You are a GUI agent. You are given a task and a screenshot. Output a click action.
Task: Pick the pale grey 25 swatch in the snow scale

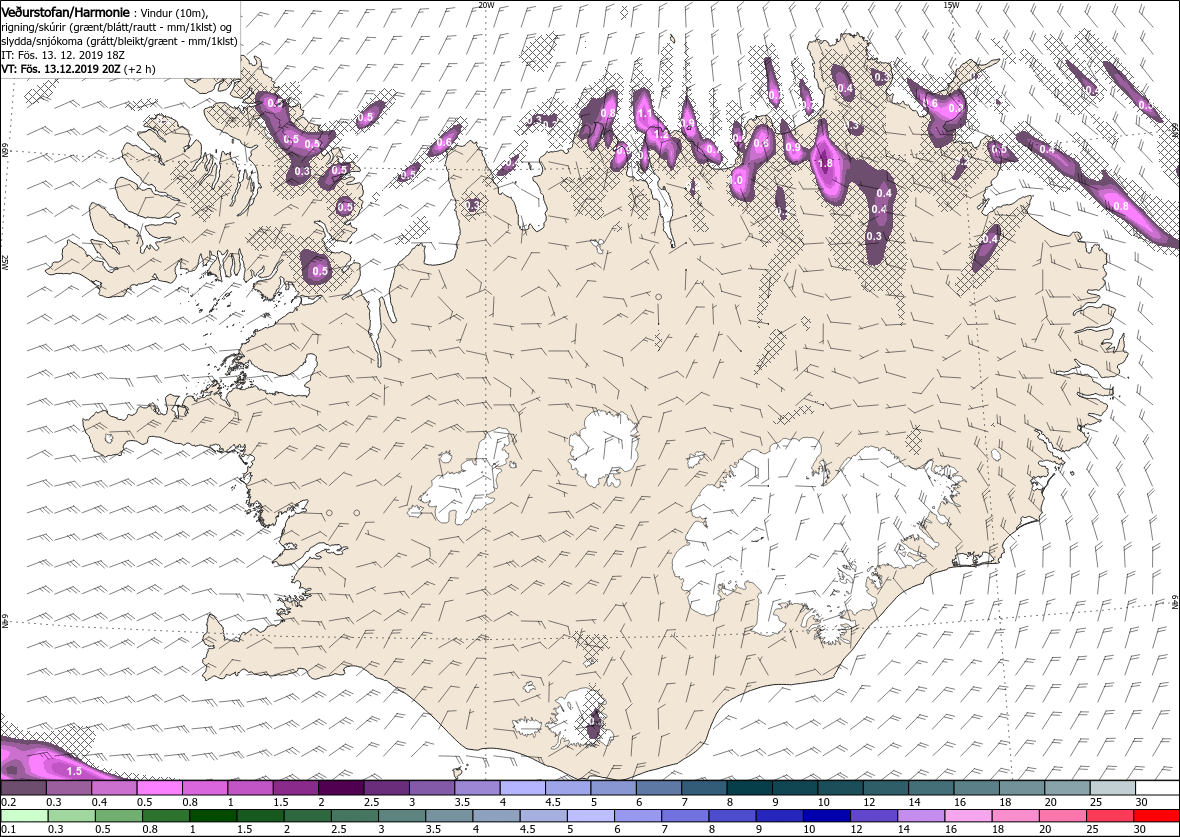tap(1112, 787)
